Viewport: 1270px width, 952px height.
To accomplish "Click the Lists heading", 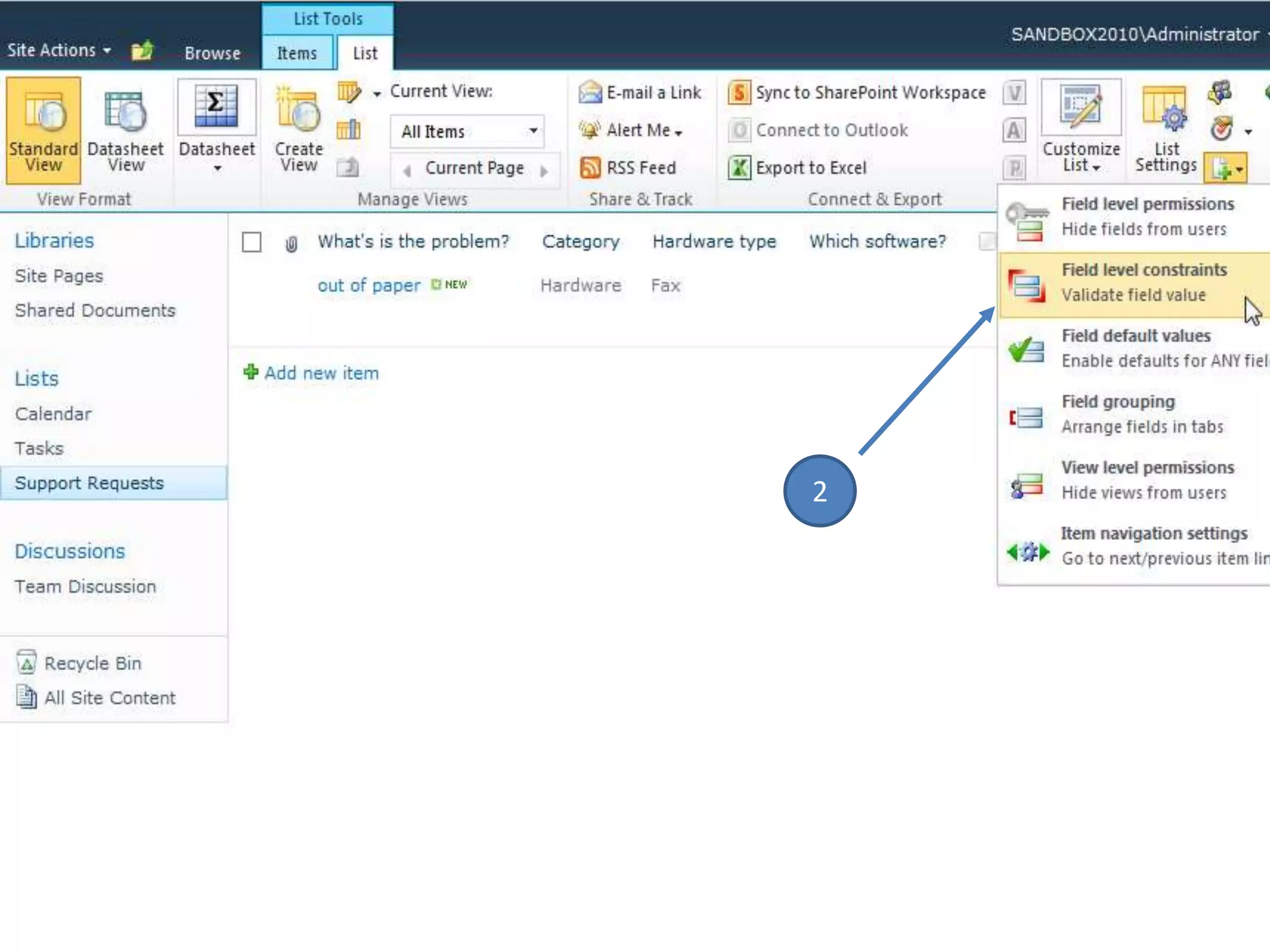I will tap(37, 379).
